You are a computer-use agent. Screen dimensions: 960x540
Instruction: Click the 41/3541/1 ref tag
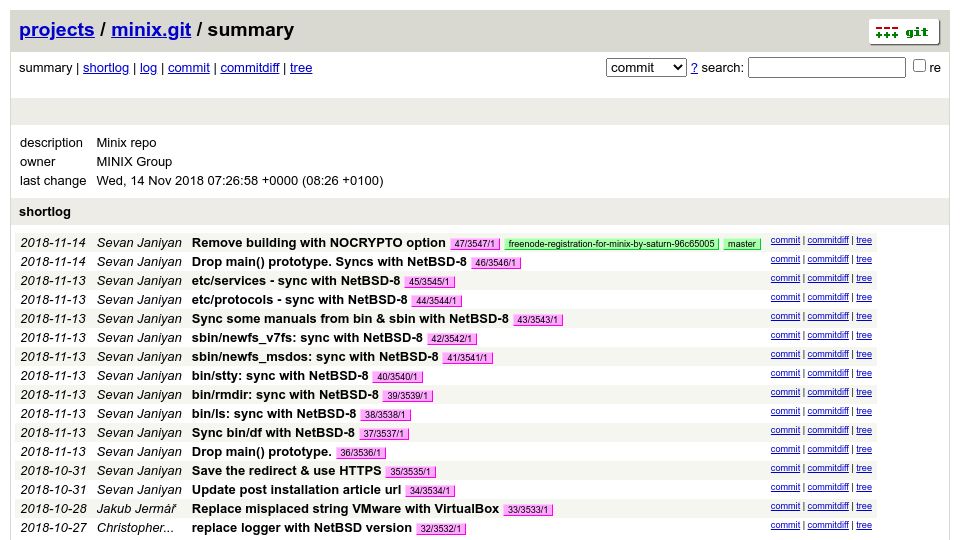coord(467,358)
